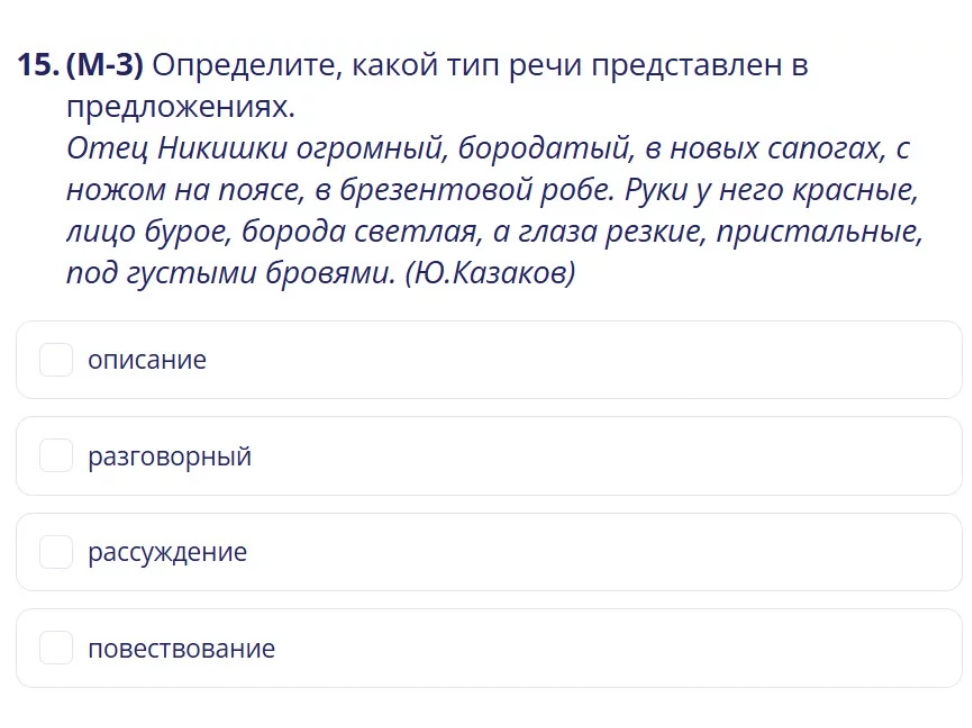The image size is (972, 728).
Task: Click the word "предложениях." in the prompt
Action: click(181, 106)
